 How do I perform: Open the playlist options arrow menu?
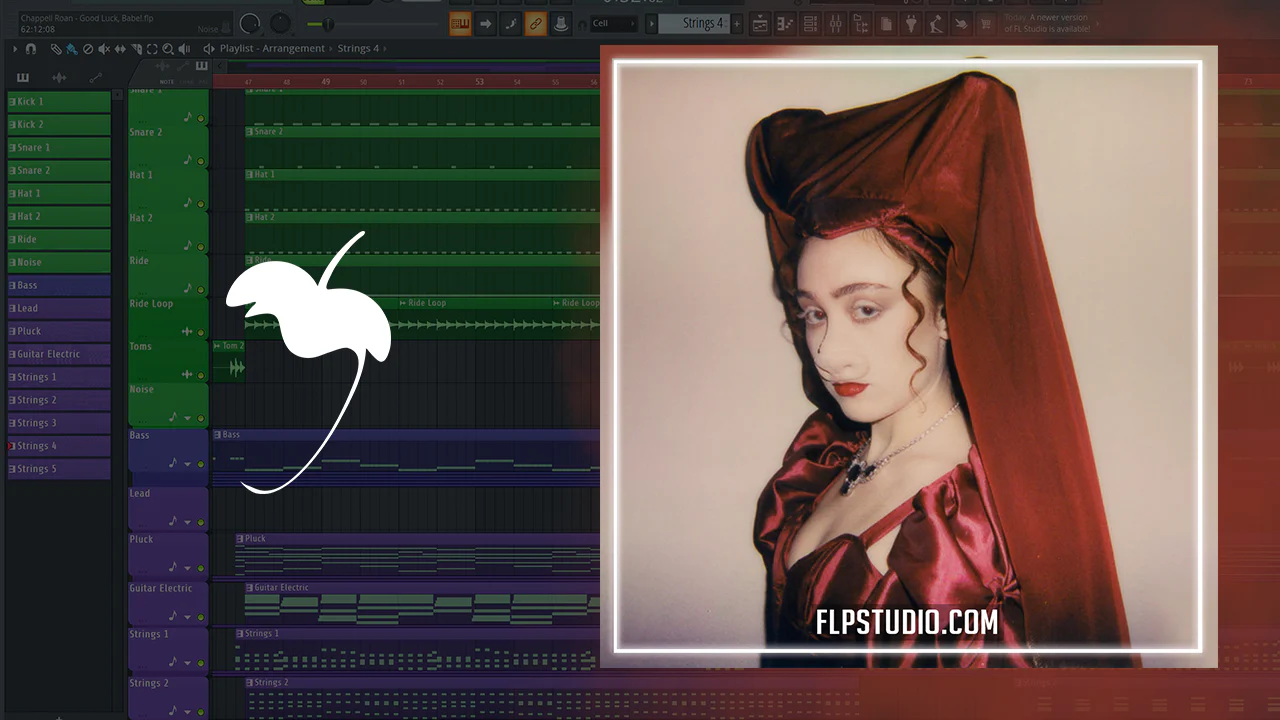(x=15, y=48)
